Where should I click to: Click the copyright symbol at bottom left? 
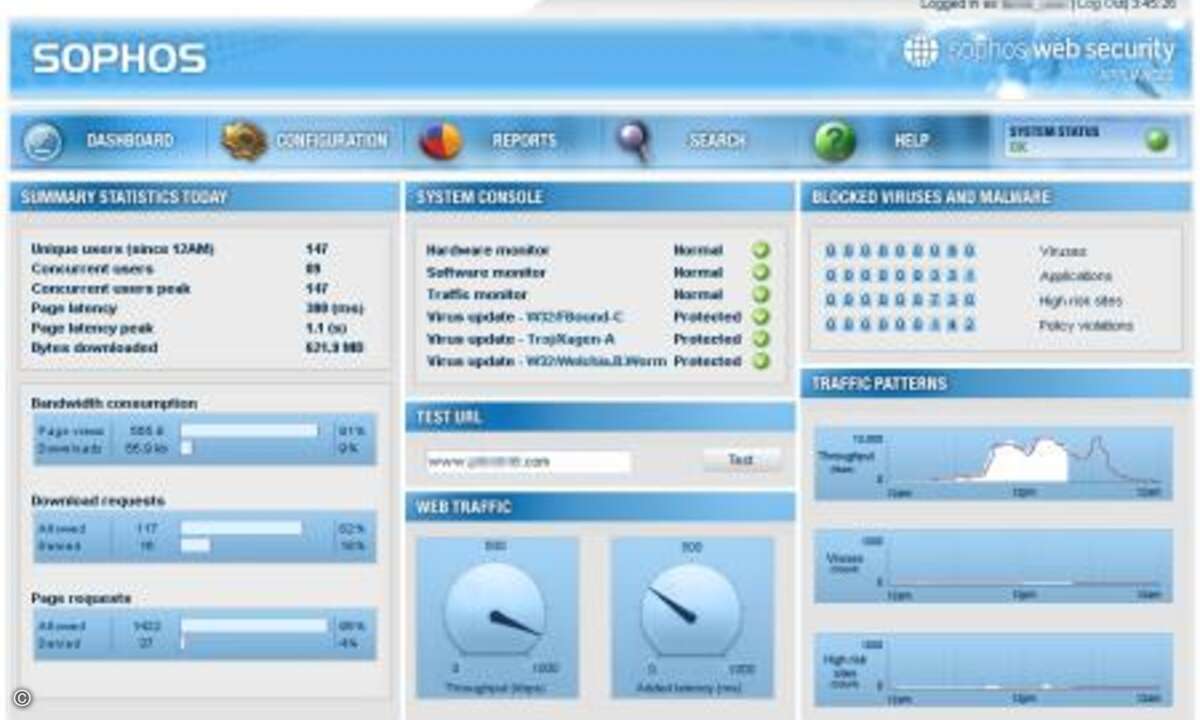(x=22, y=699)
